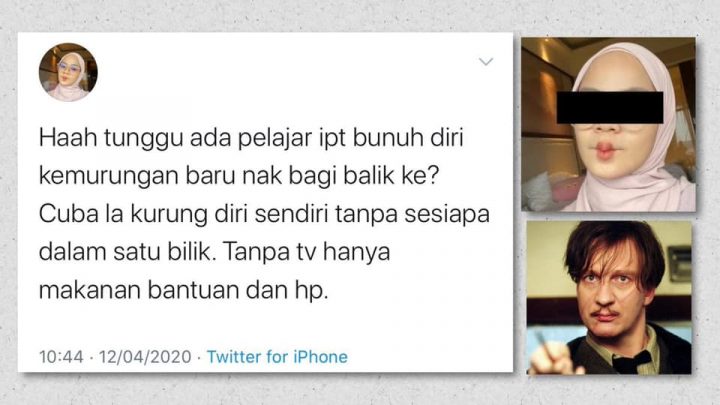Click the line starting 'Haah tunggu ada pelajar'
Image resolution: width=720 pixels, height=405 pixels.
tap(251, 137)
